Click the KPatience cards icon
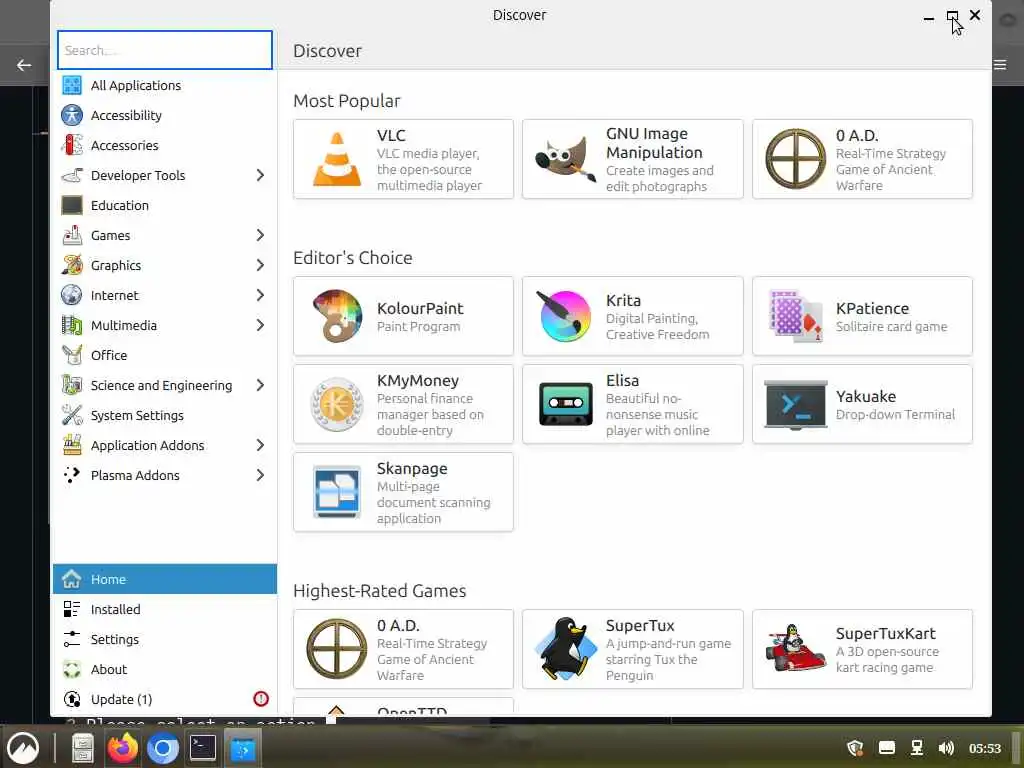Viewport: 1024px width, 768px height. (795, 316)
